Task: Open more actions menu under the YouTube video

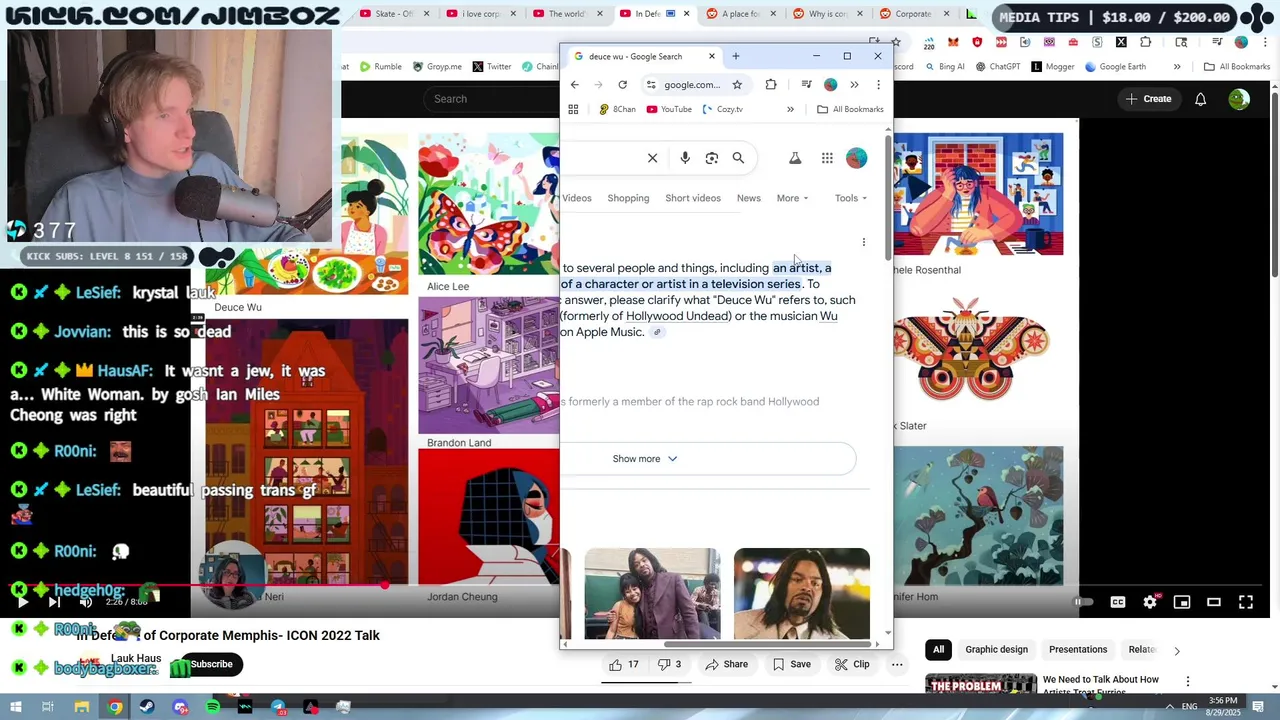Action: coord(897,664)
